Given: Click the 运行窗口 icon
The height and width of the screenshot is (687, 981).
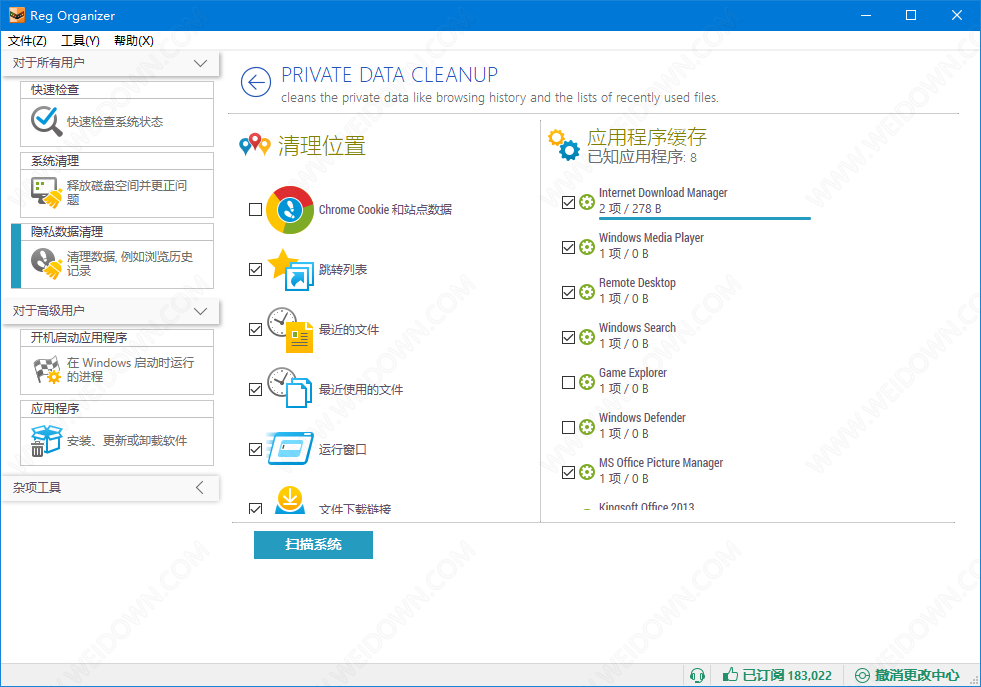Looking at the screenshot, I should coord(290,449).
